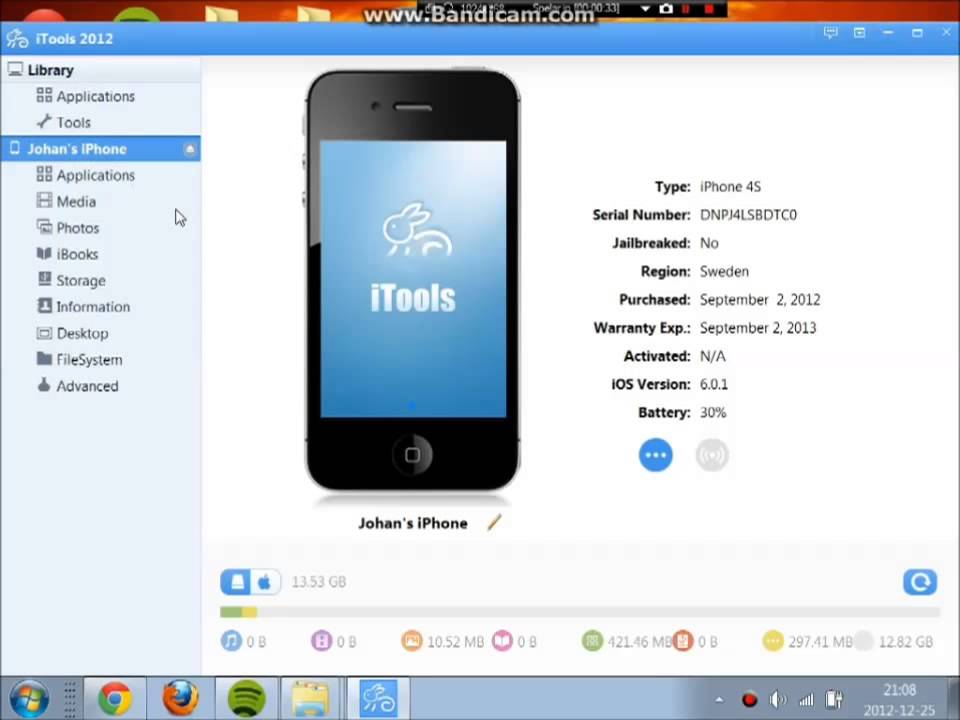Open the iBooks section
960x720 pixels.
coord(67,254)
